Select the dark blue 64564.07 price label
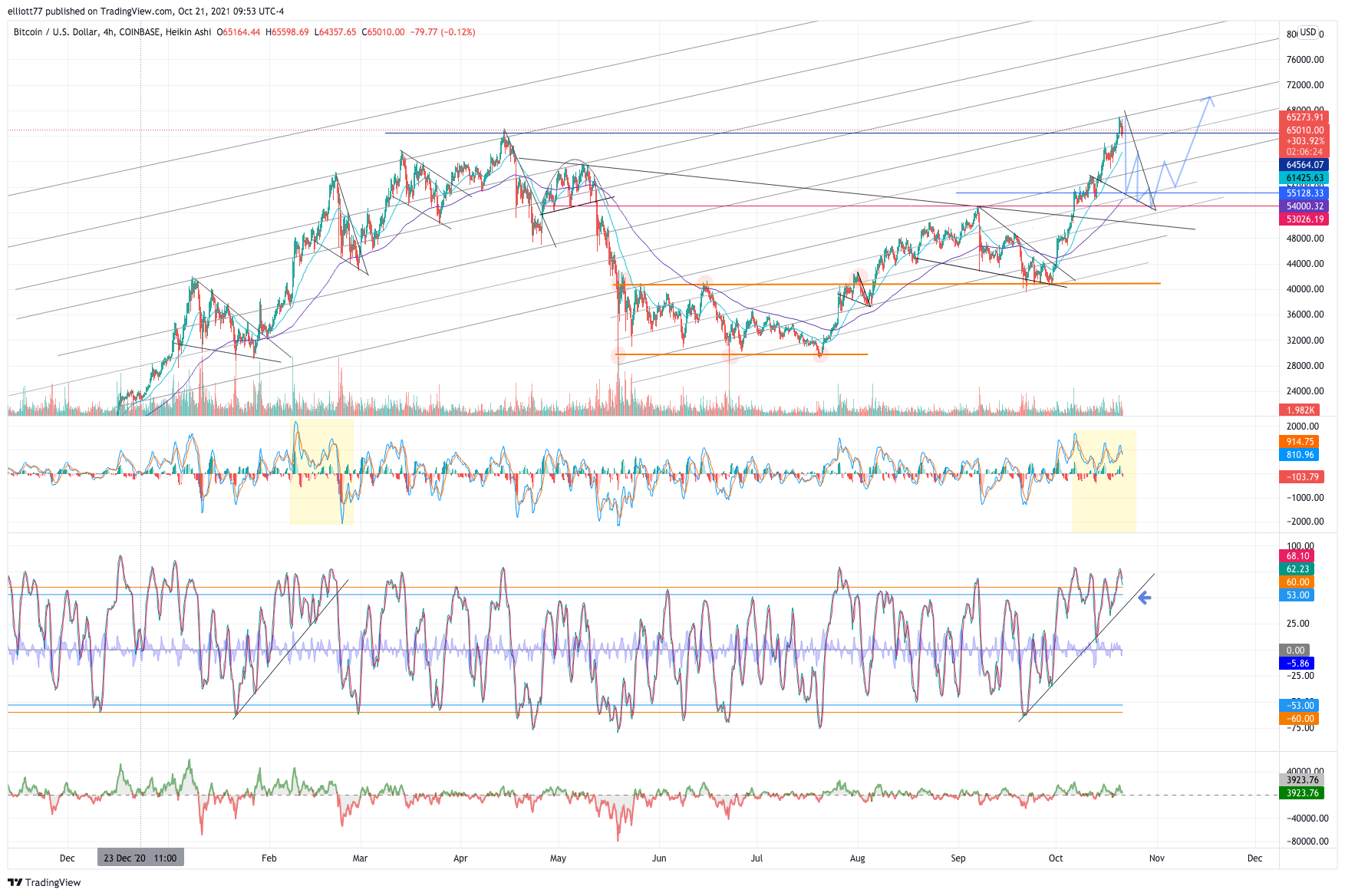The height and width of the screenshot is (896, 1345). 1304,165
